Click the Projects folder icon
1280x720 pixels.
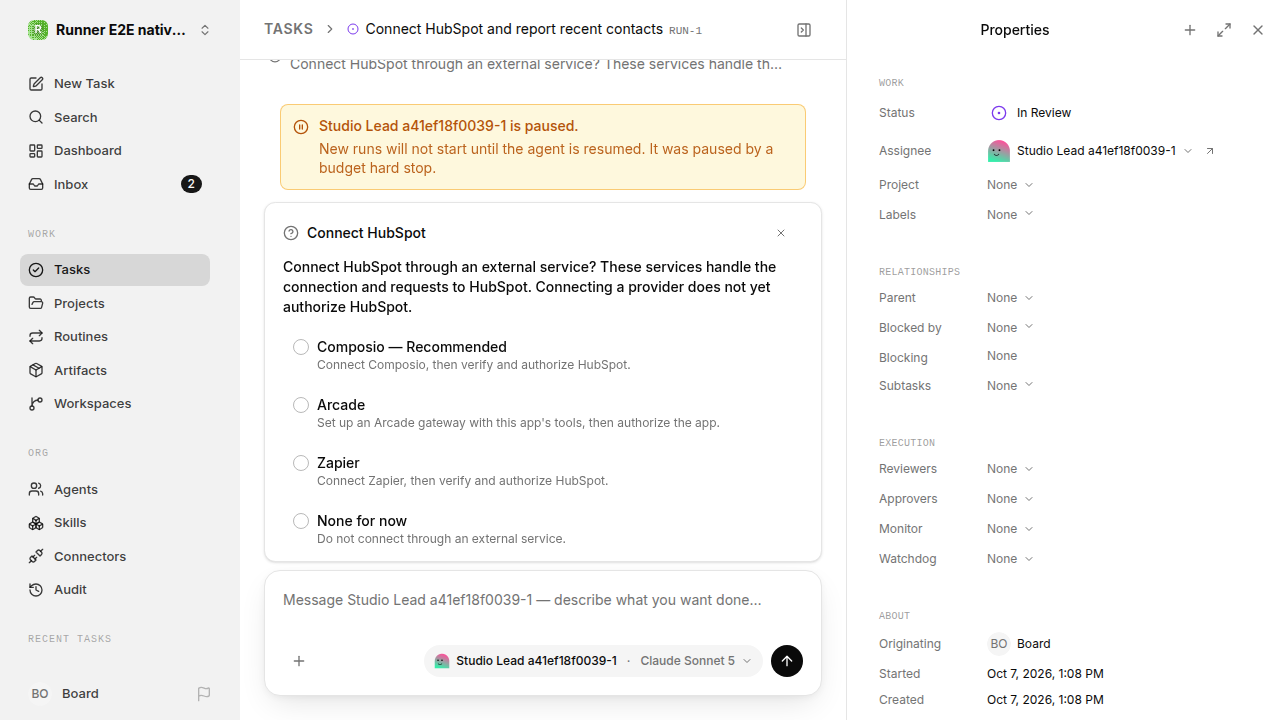point(36,304)
